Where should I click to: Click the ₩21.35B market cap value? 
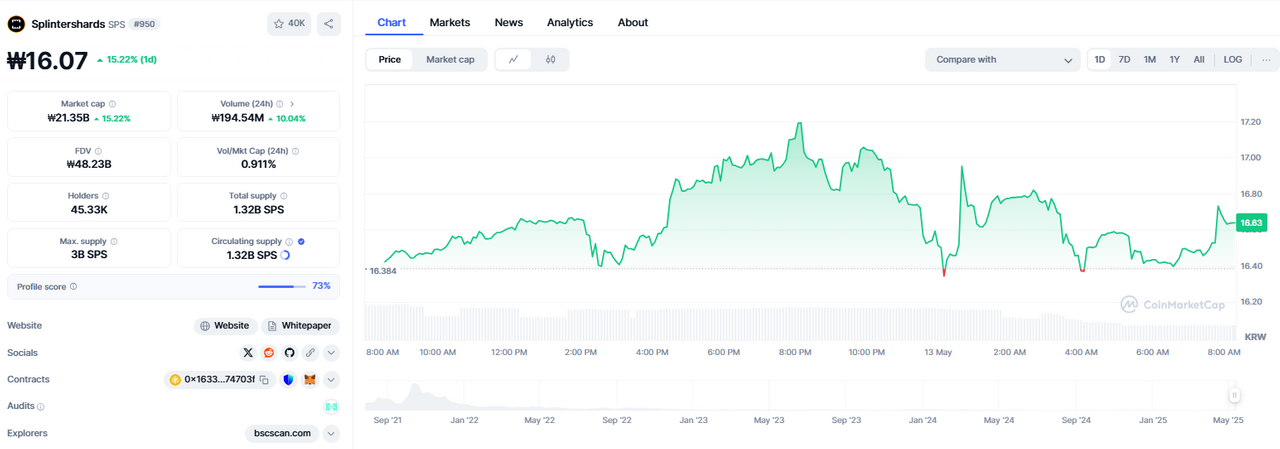pyautogui.click(x=70, y=118)
